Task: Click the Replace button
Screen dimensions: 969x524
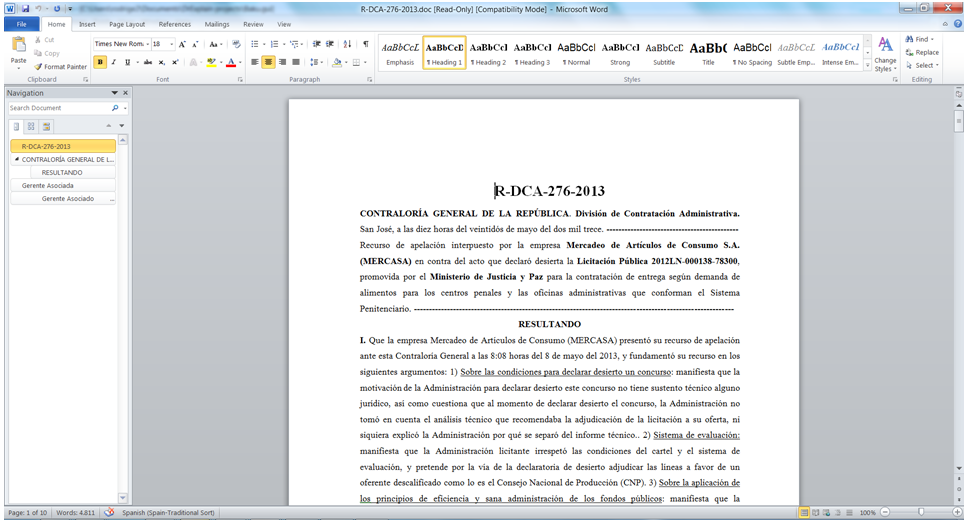Action: tap(922, 53)
